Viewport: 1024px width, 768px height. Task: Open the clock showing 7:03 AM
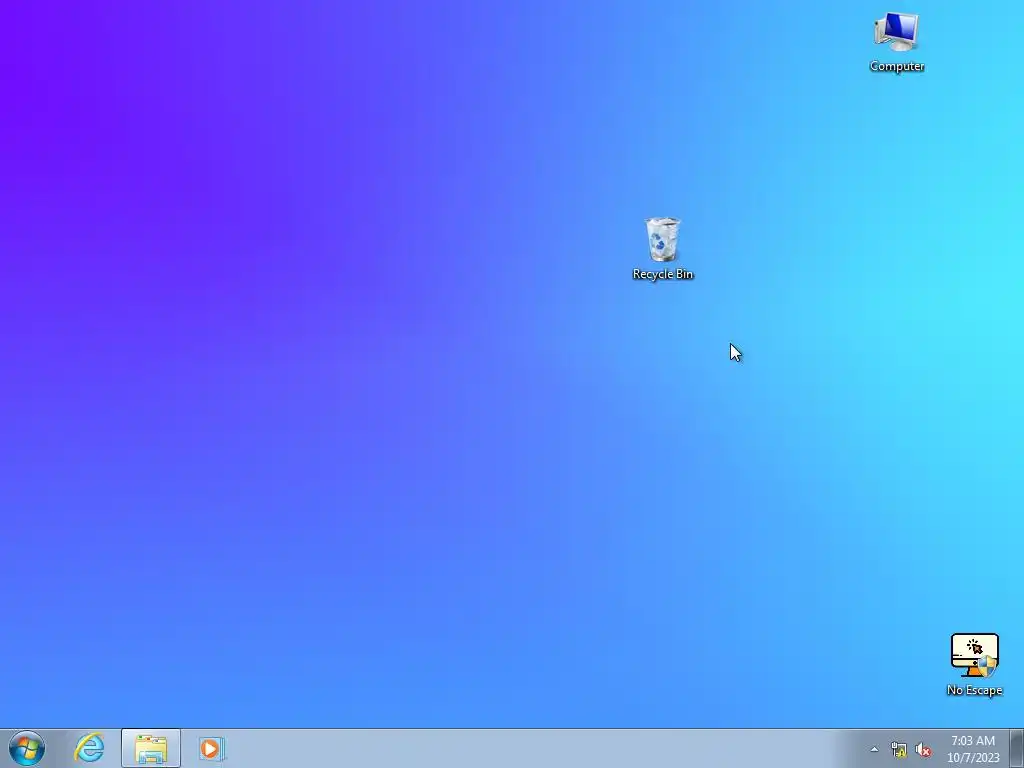(973, 749)
